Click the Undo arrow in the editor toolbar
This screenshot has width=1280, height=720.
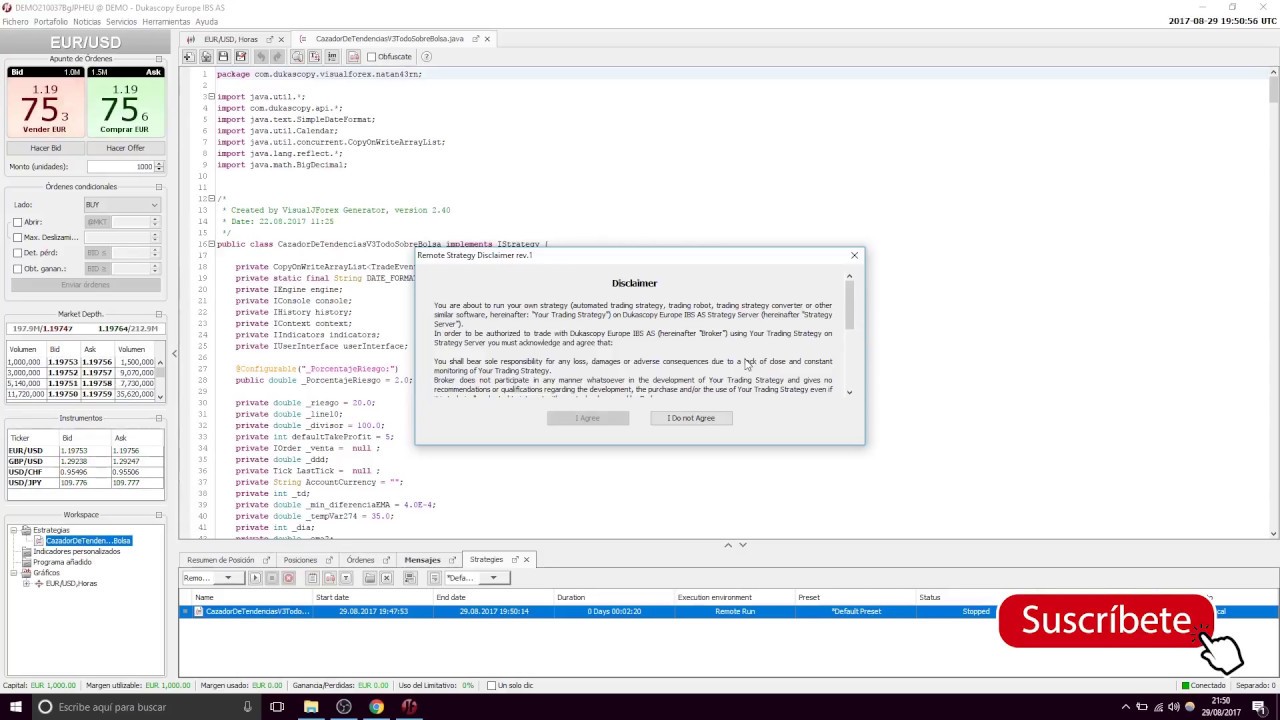[x=260, y=57]
